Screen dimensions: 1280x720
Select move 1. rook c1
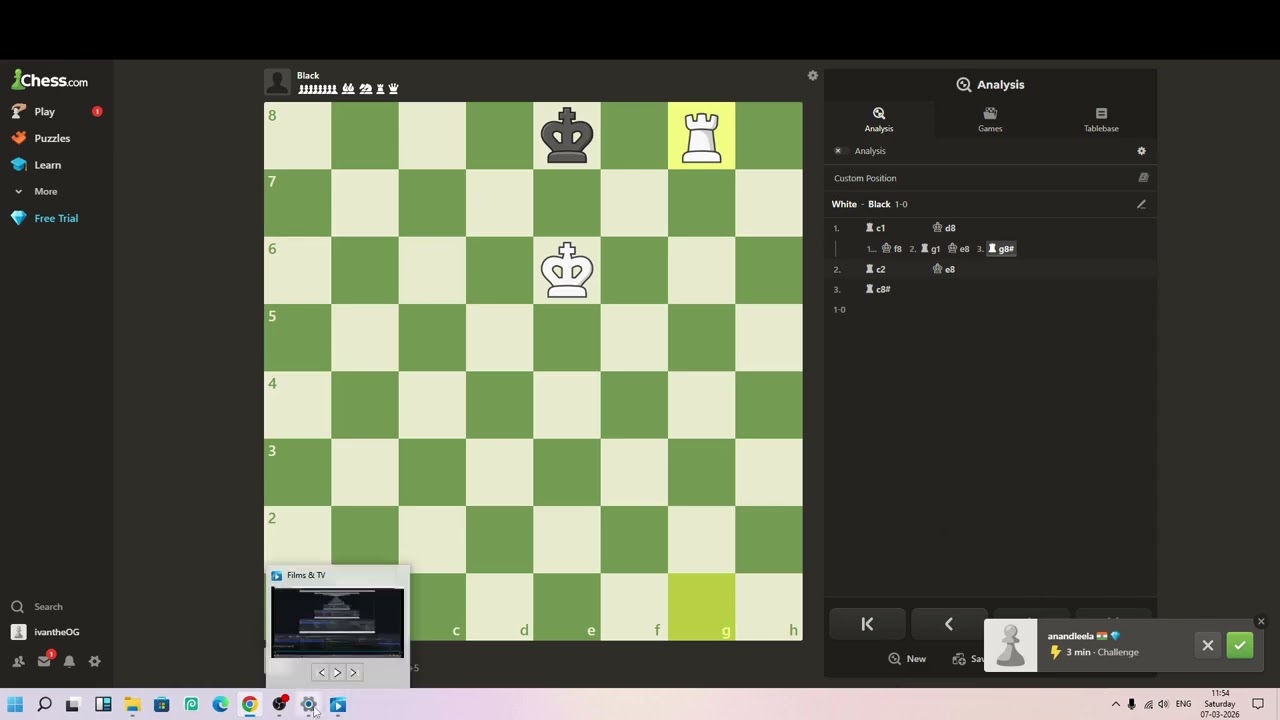coord(876,228)
